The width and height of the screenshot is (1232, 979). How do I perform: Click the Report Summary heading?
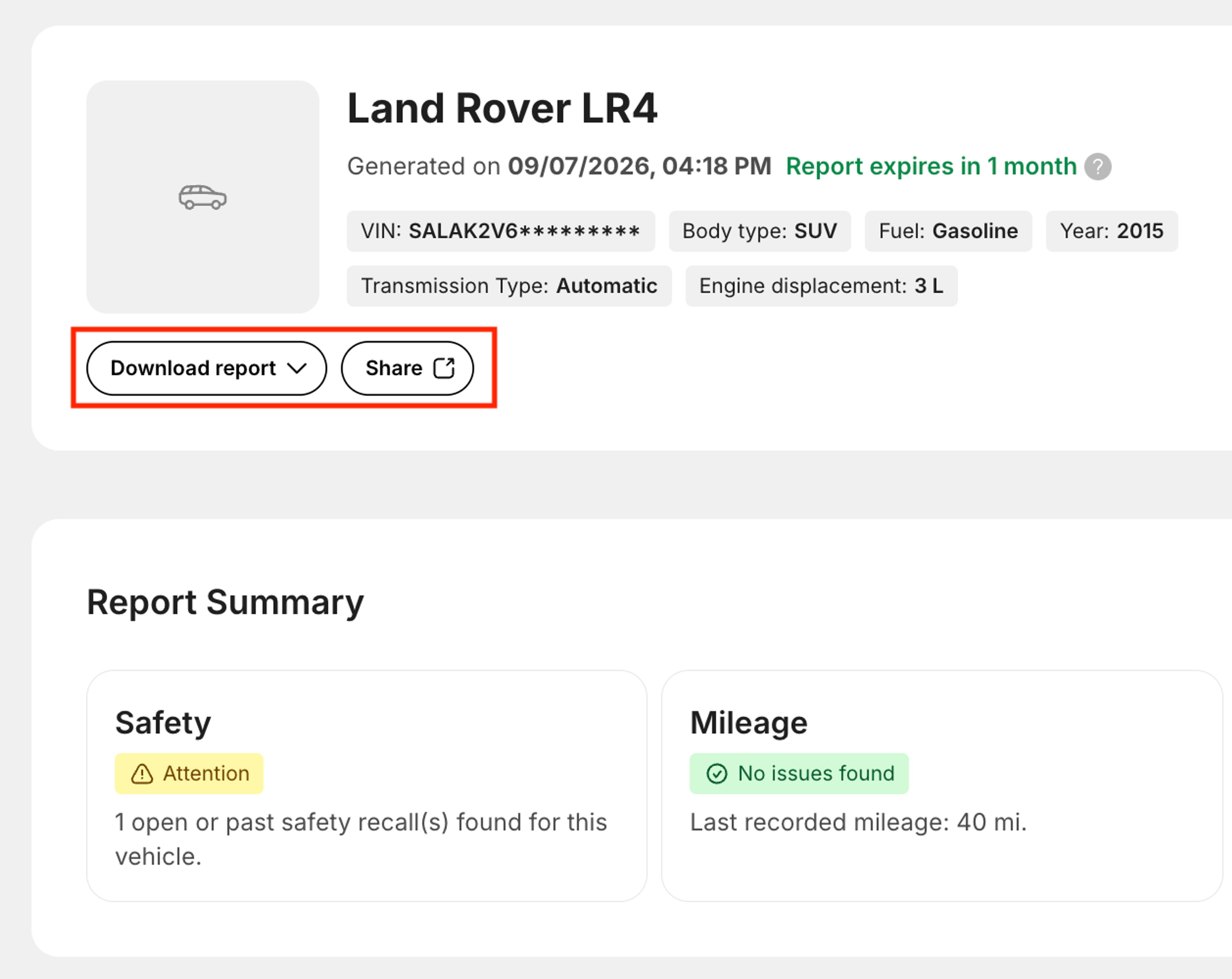[225, 603]
